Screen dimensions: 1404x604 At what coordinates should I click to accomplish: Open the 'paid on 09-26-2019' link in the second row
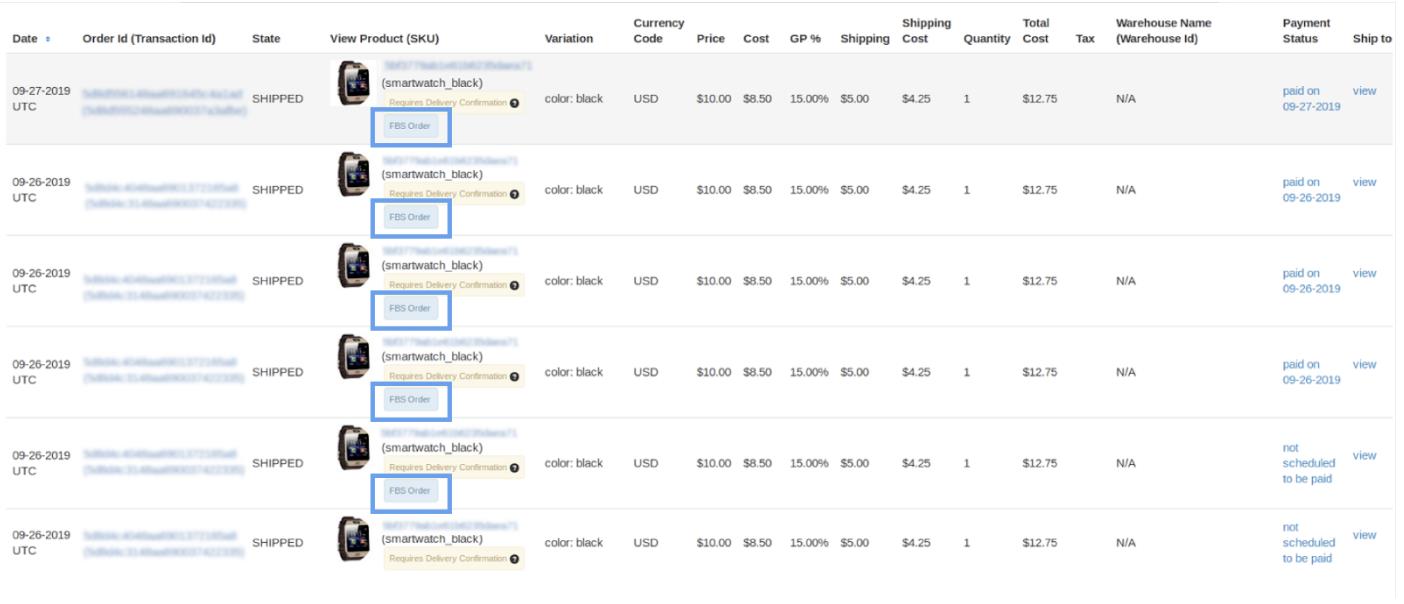pos(1311,190)
